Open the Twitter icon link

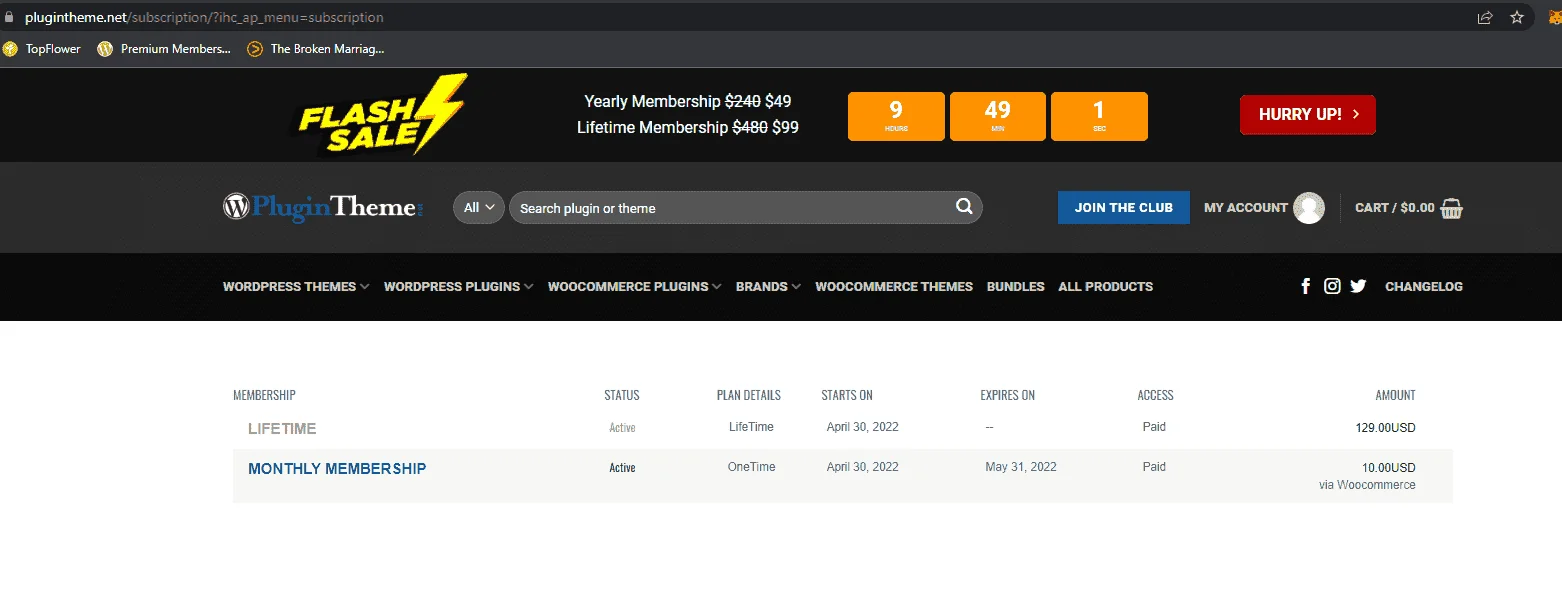(1358, 287)
